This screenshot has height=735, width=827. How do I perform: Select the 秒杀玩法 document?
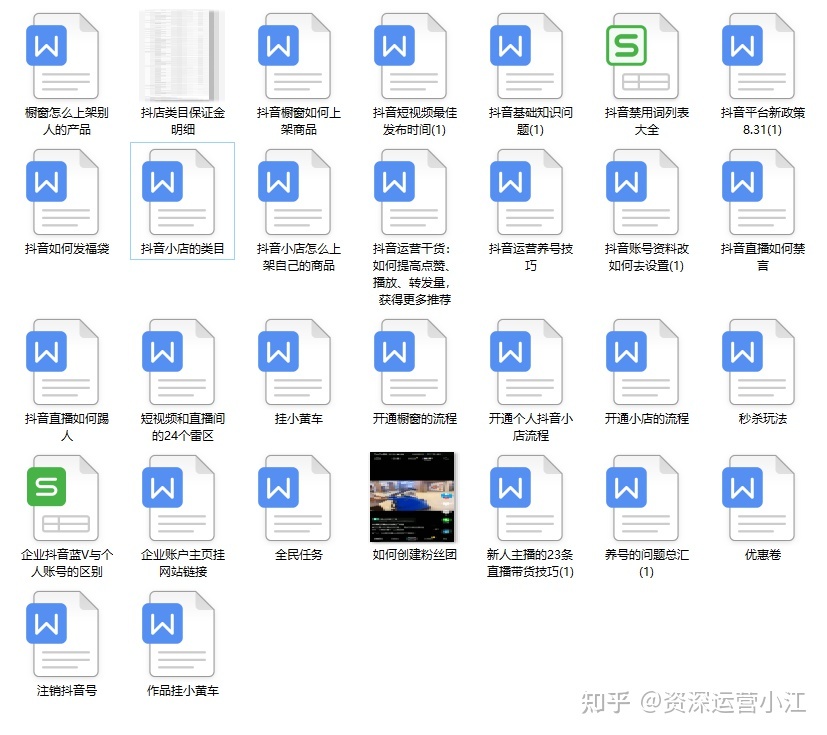point(762,362)
